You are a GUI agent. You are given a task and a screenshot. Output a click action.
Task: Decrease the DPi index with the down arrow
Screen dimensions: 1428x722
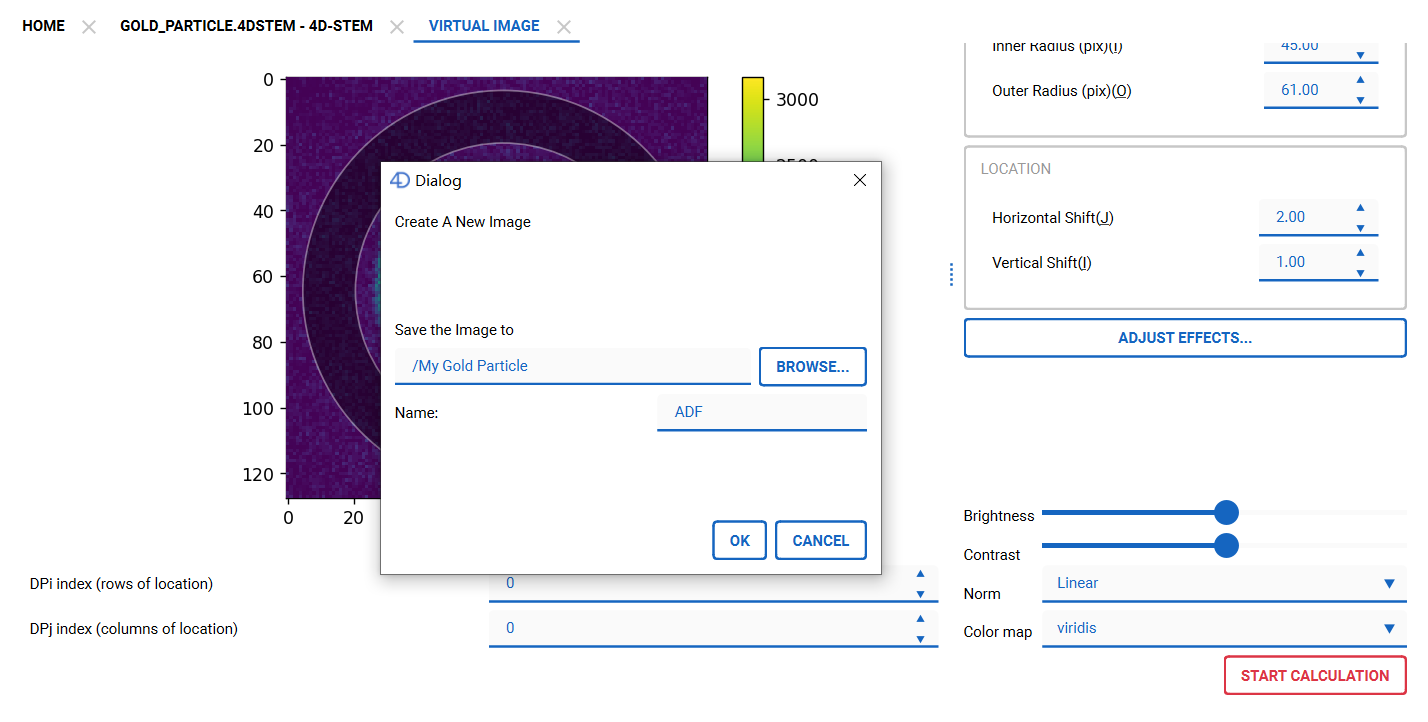pos(920,594)
